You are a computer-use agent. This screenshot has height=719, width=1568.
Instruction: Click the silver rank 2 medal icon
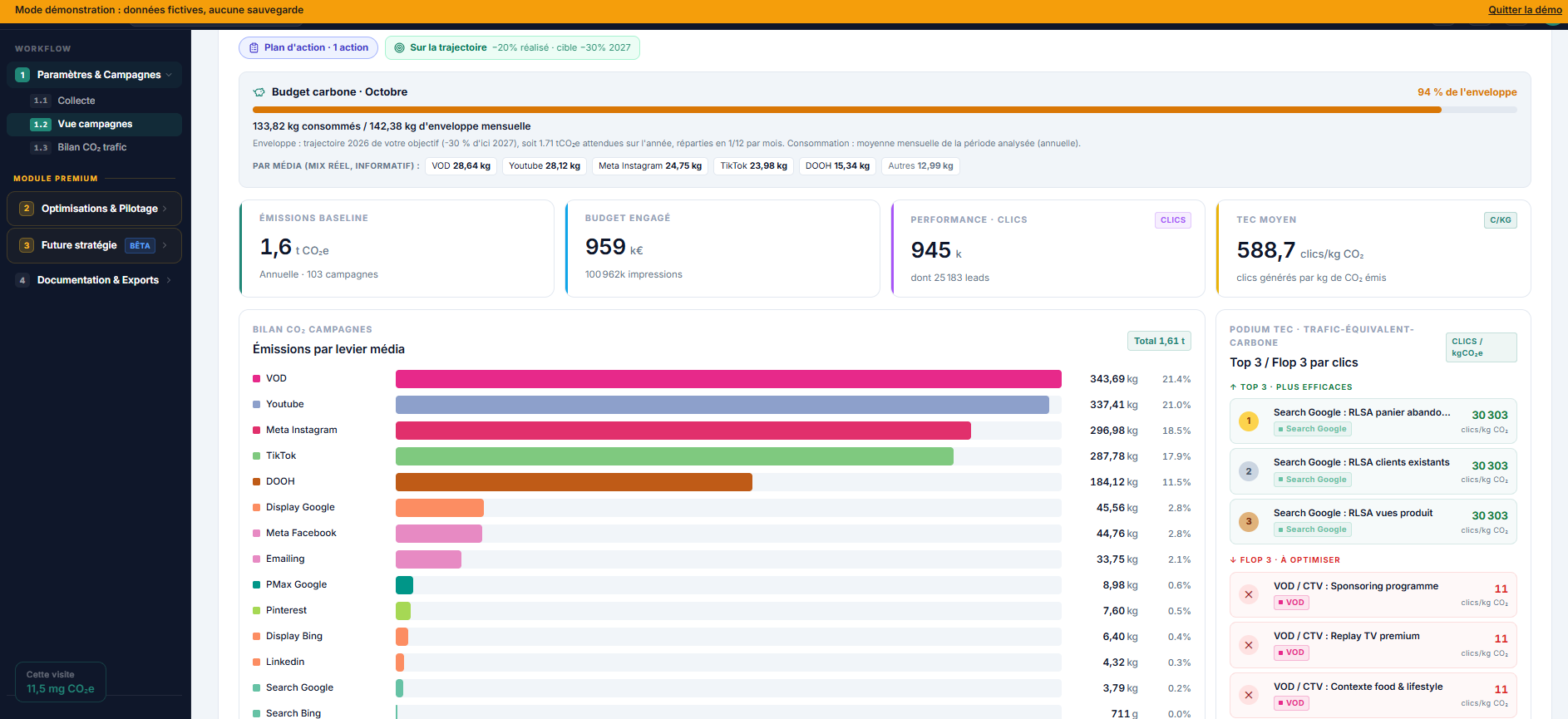coord(1249,471)
